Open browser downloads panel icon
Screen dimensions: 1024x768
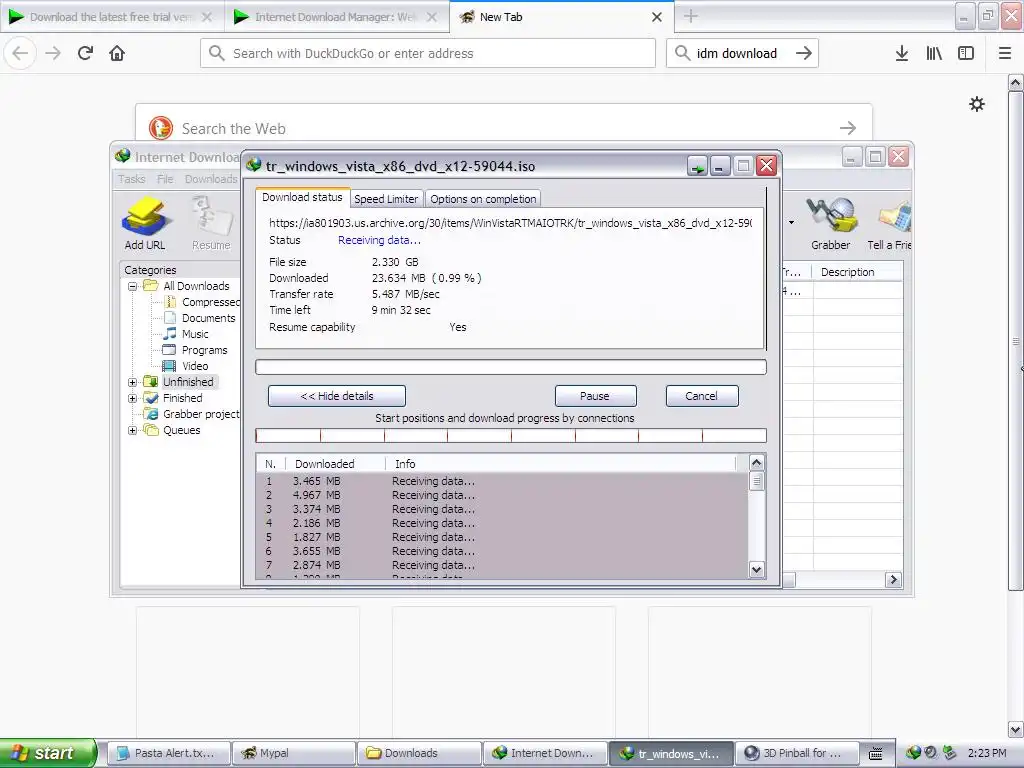point(901,54)
